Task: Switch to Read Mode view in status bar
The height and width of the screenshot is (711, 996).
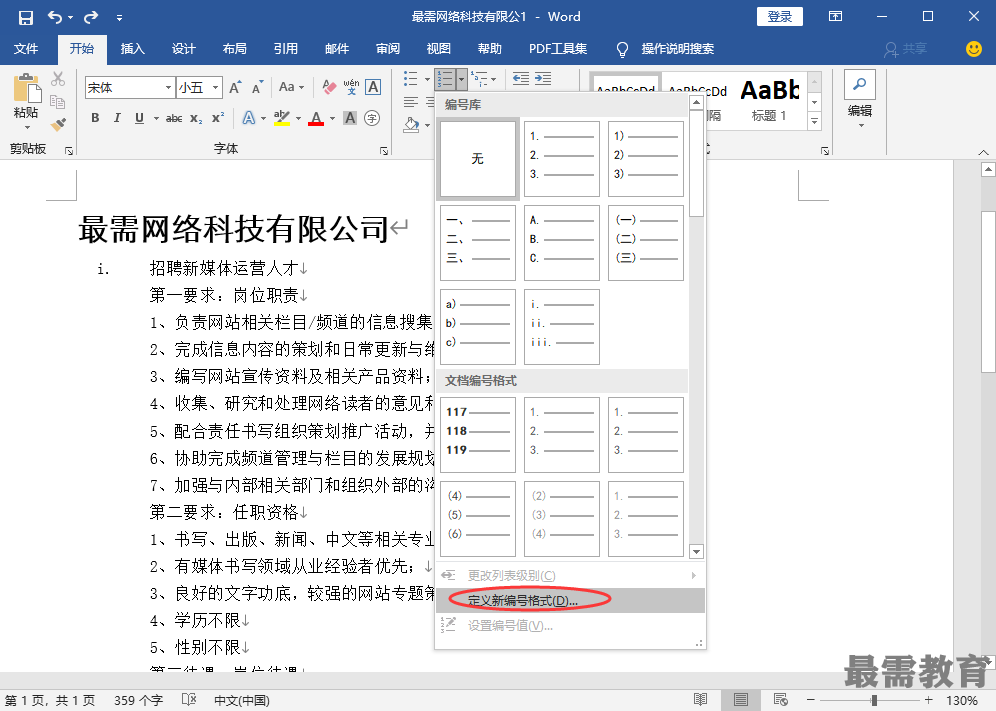Action: [701, 700]
